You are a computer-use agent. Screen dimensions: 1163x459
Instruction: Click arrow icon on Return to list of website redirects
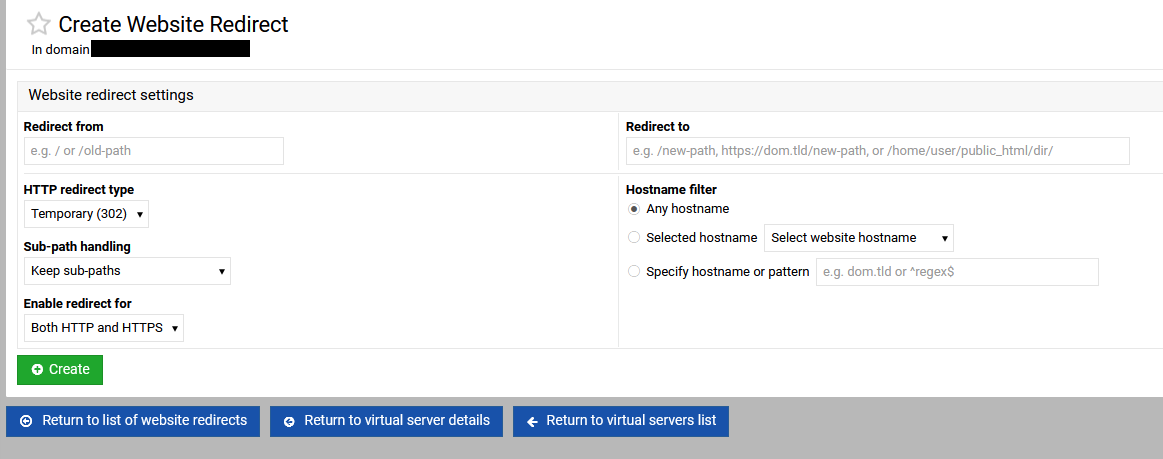pyautogui.click(x=26, y=421)
